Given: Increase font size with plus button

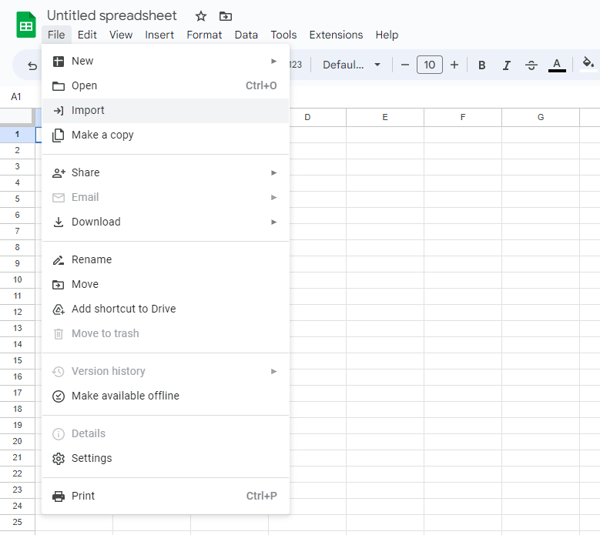Looking at the screenshot, I should [x=454, y=65].
